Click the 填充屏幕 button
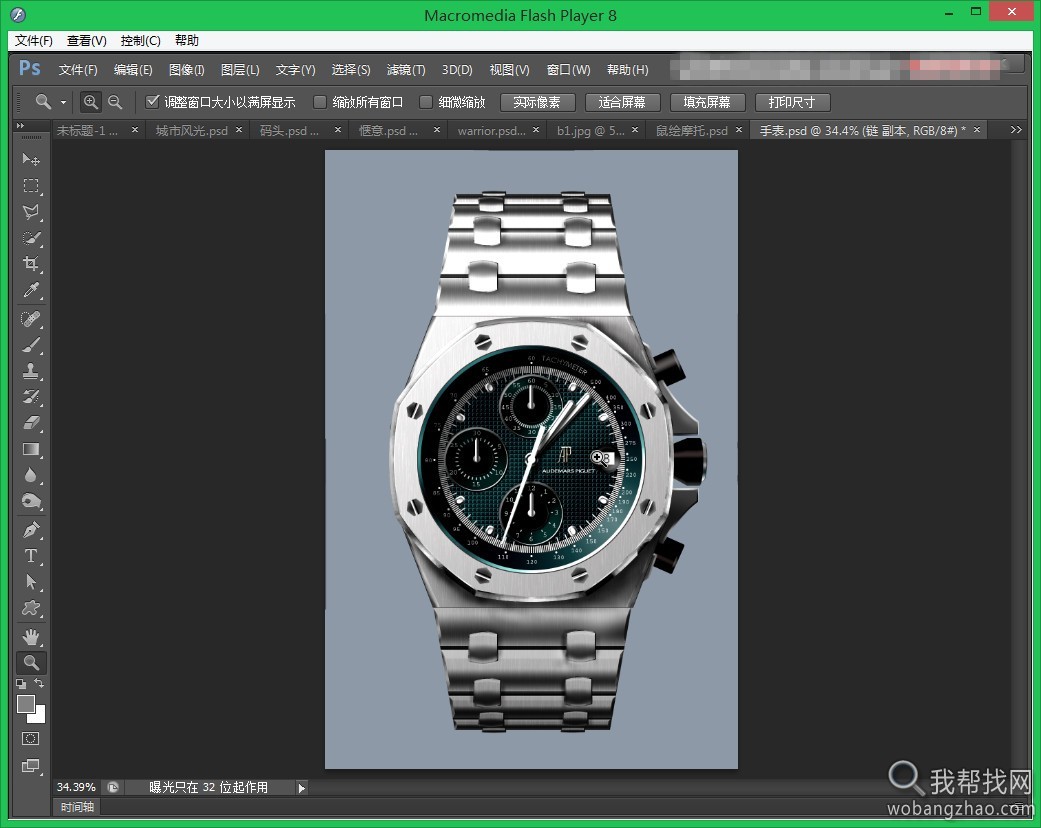Image resolution: width=1041 pixels, height=828 pixels. [707, 102]
